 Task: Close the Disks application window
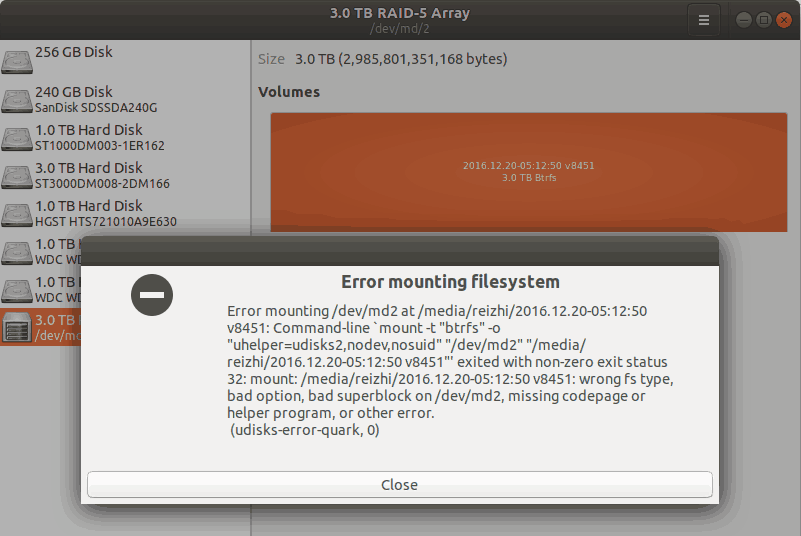coord(784,20)
